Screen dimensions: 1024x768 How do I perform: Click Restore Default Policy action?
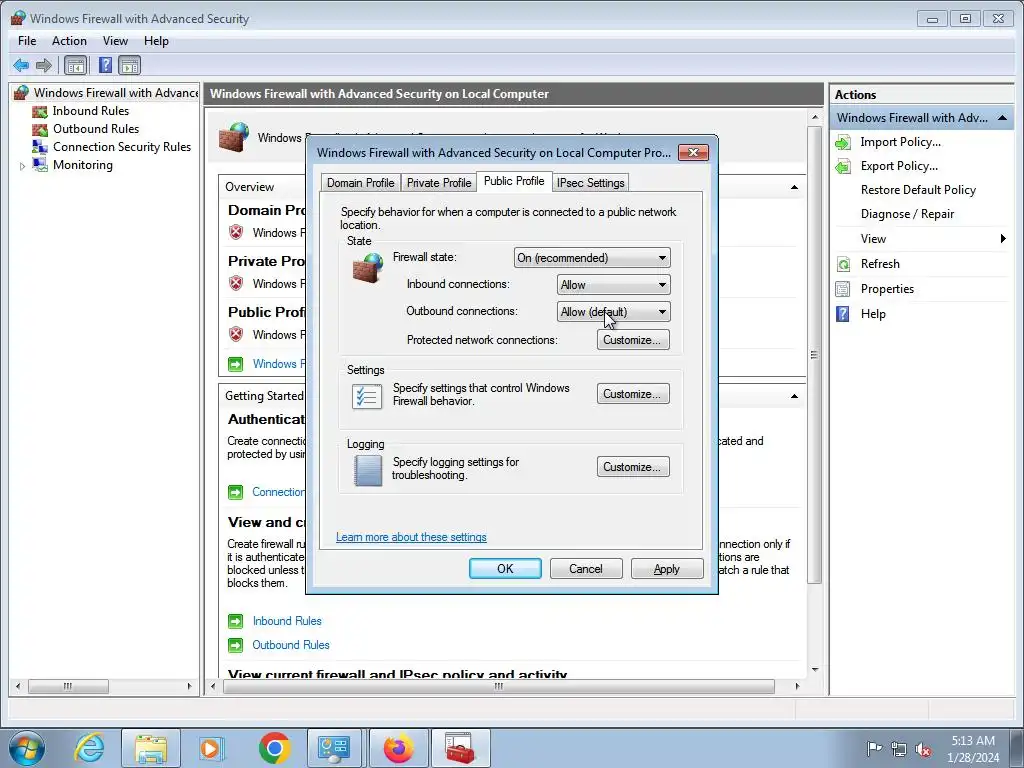coord(918,190)
